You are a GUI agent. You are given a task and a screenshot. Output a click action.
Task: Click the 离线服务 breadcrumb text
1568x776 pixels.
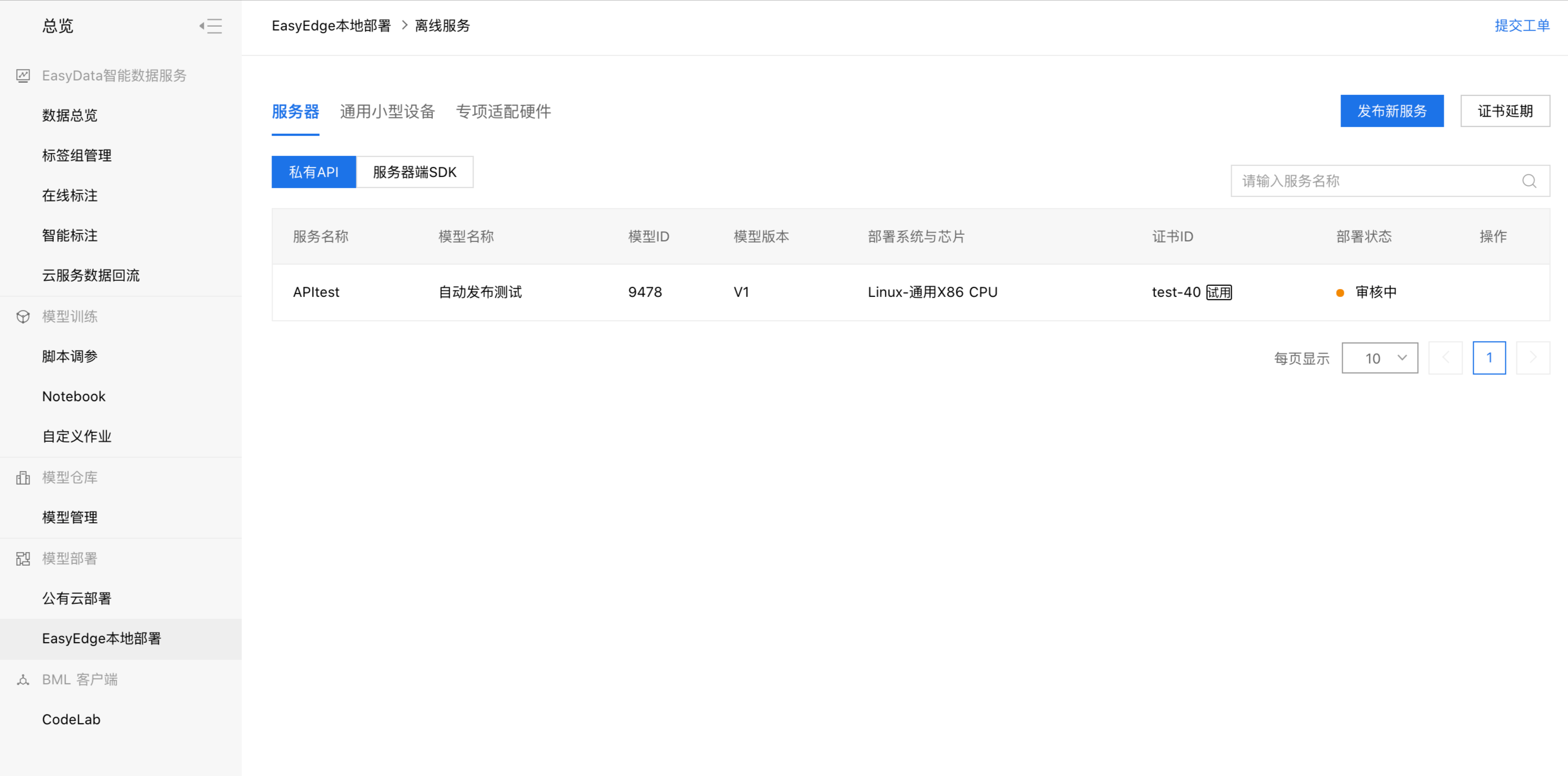coord(442,26)
